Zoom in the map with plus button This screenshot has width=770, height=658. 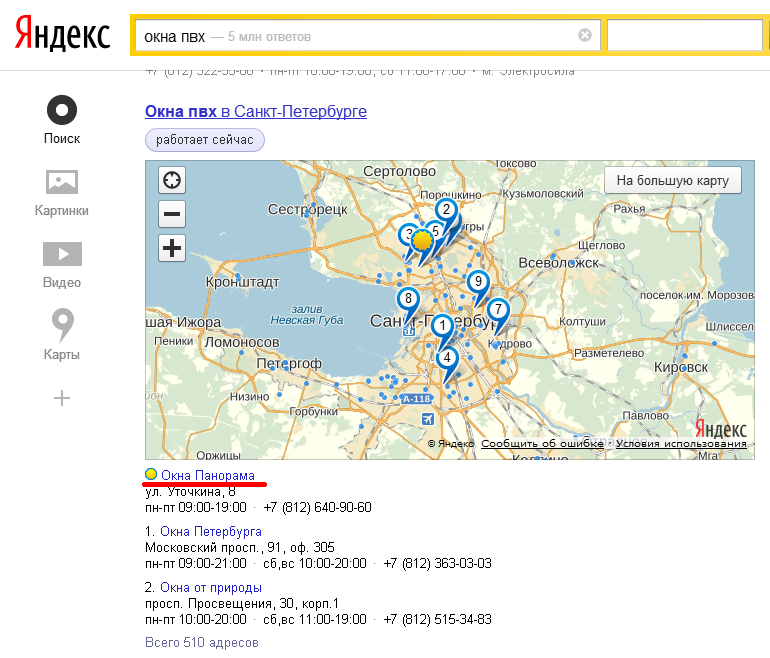[x=173, y=248]
